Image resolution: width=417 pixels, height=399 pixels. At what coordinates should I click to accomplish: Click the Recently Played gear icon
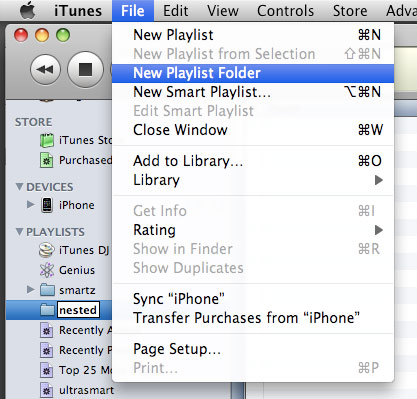coord(46,351)
